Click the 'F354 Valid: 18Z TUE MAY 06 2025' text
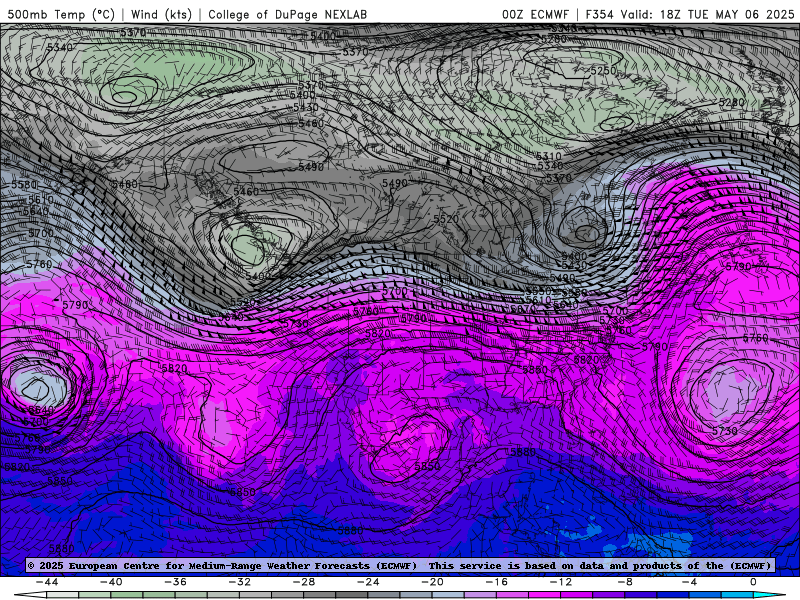Screen dimensions: 800x600 (690, 14)
